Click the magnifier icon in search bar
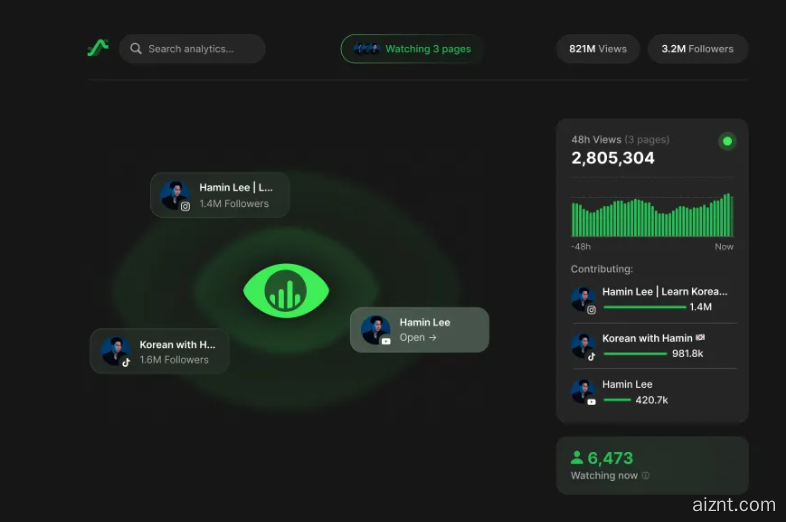The width and height of the screenshot is (786, 522). [x=136, y=49]
